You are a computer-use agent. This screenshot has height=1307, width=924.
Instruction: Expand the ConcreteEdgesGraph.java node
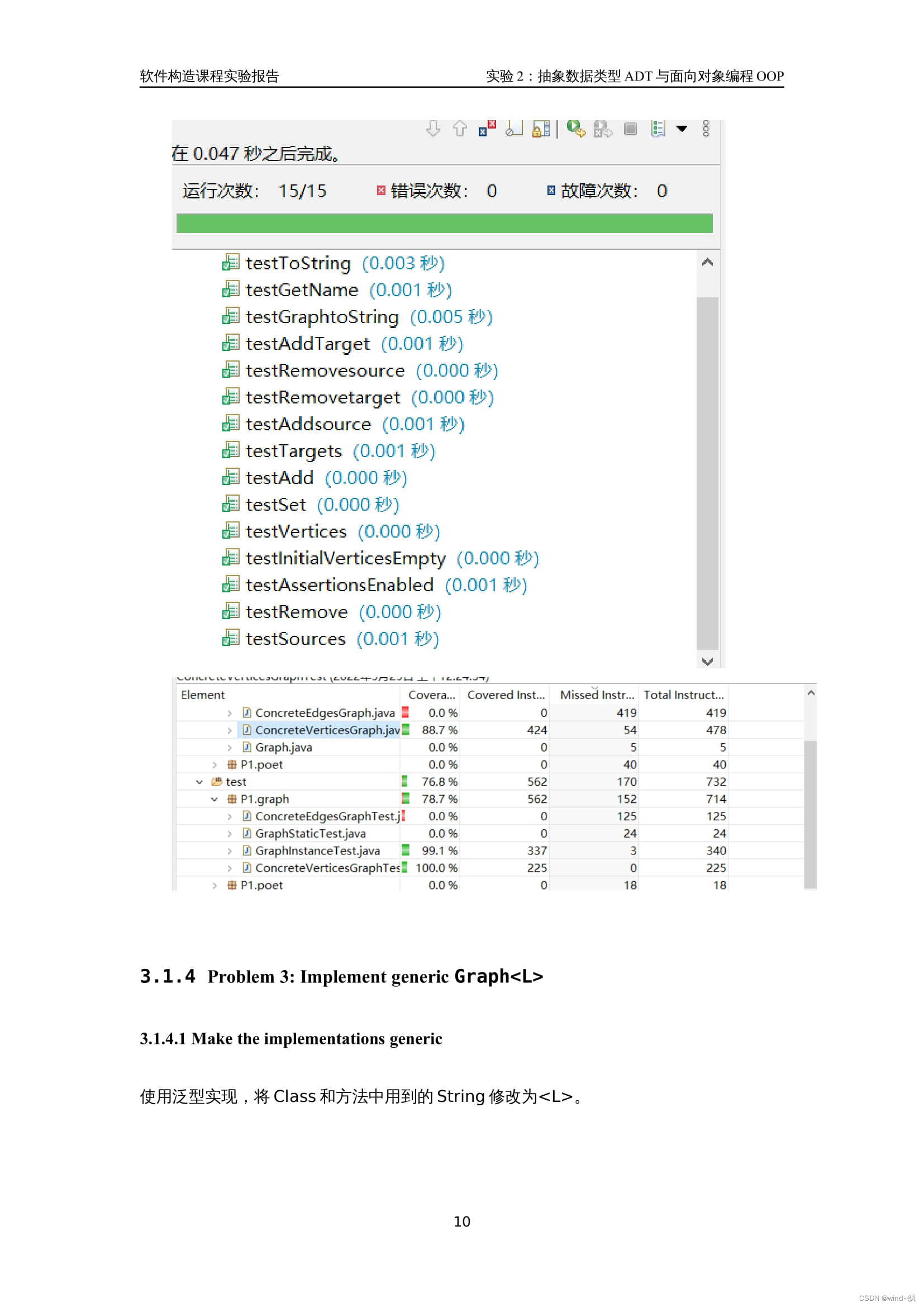[x=229, y=713]
